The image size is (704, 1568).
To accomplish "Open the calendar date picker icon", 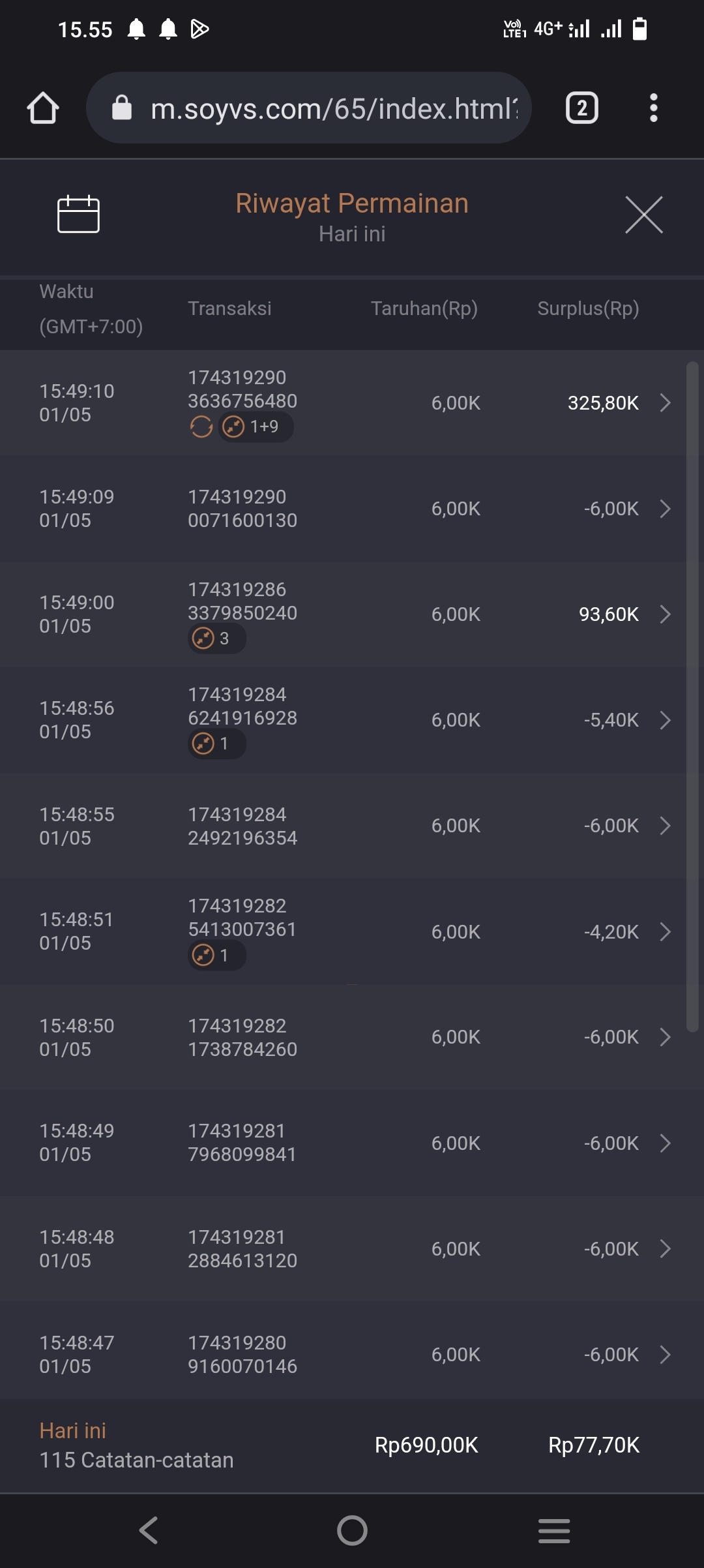I will (x=78, y=214).
